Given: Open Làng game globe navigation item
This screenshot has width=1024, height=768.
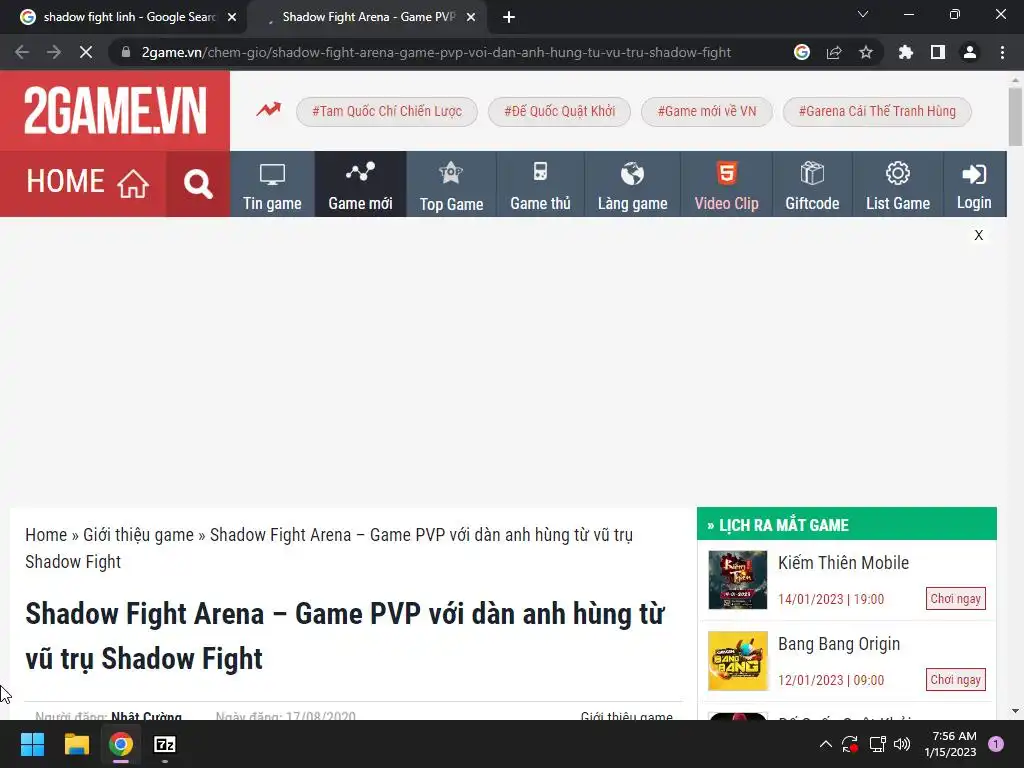Looking at the screenshot, I should pyautogui.click(x=632, y=184).
